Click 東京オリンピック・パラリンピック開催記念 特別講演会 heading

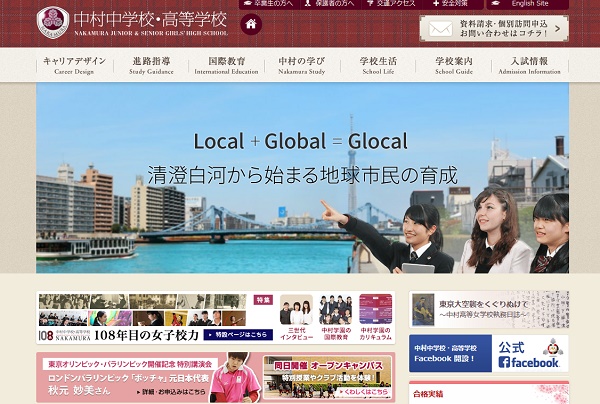[130, 364]
